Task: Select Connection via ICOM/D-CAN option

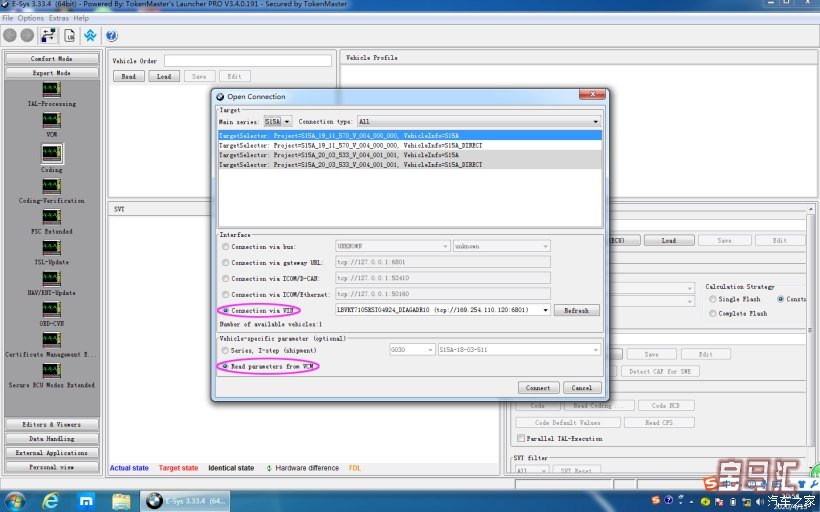Action: 225,278
